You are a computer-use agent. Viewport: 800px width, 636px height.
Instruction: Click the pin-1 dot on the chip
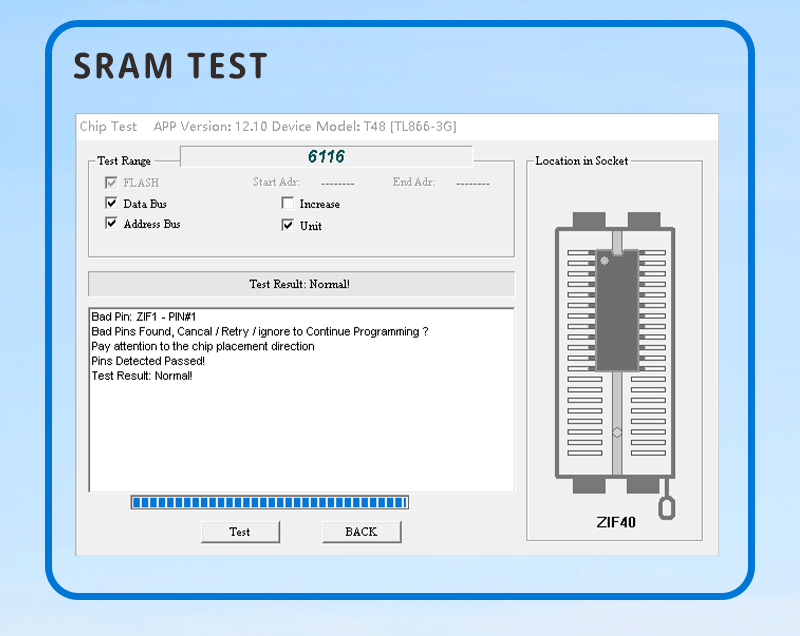pyautogui.click(x=604, y=261)
